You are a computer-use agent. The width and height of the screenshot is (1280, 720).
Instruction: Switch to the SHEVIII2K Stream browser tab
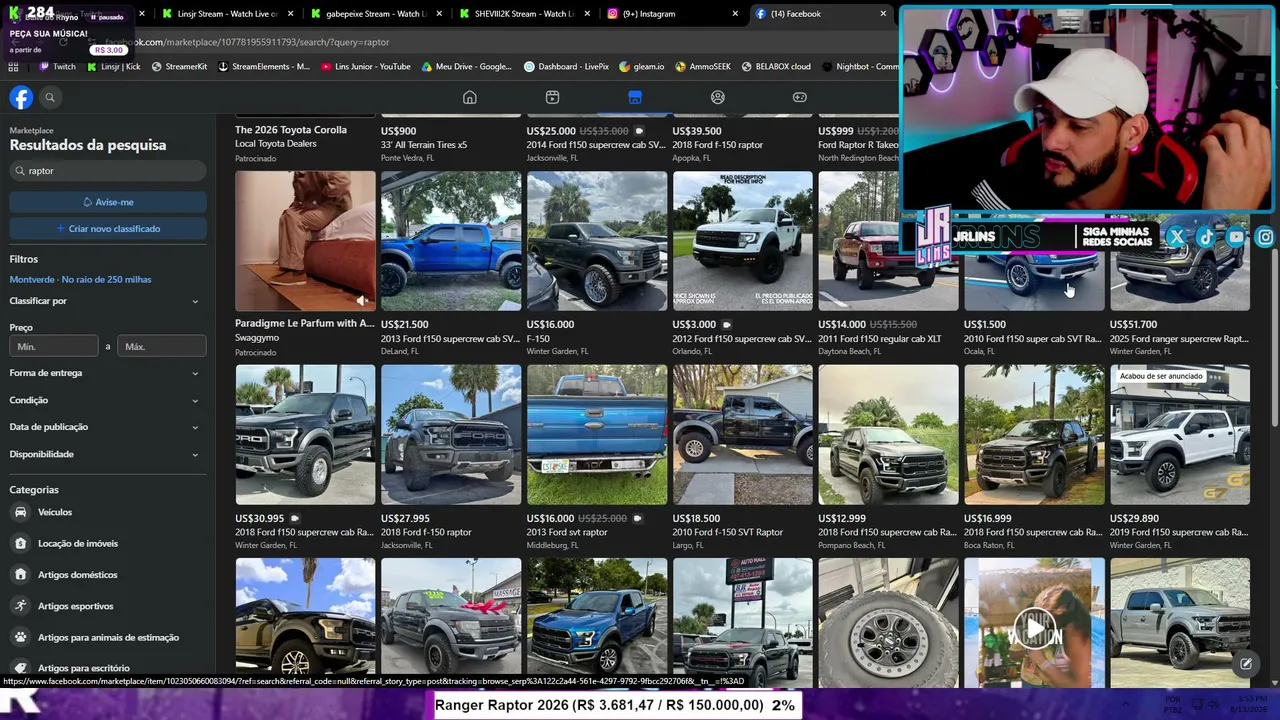coord(526,14)
